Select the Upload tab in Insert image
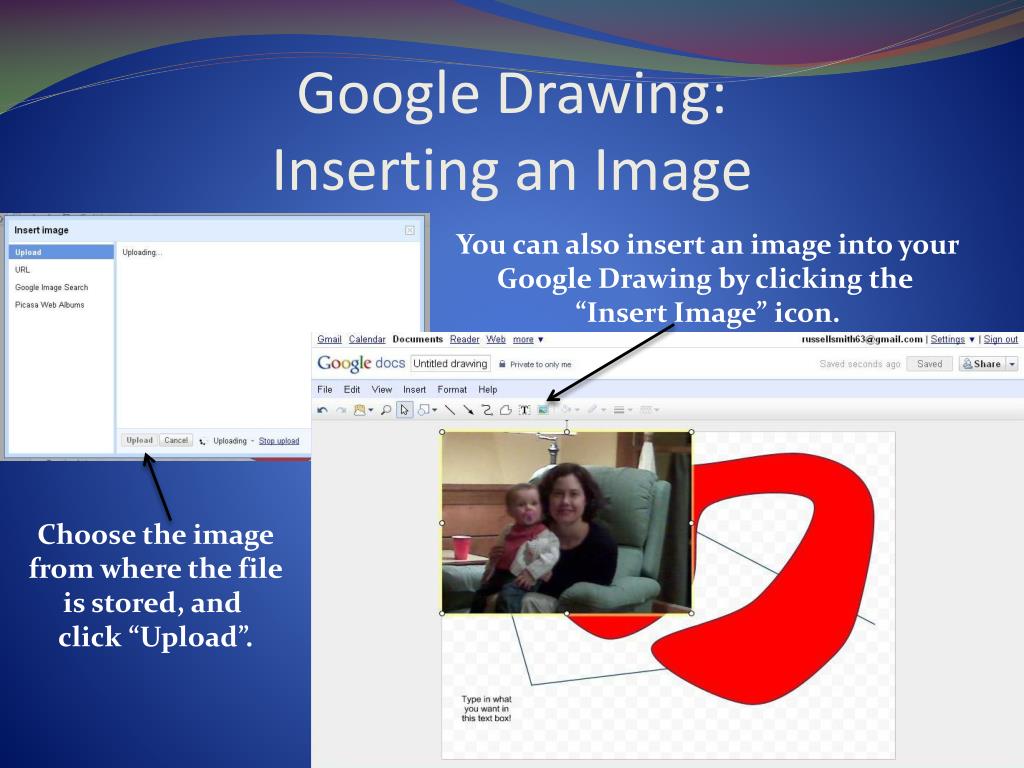The height and width of the screenshot is (768, 1024). click(x=61, y=252)
